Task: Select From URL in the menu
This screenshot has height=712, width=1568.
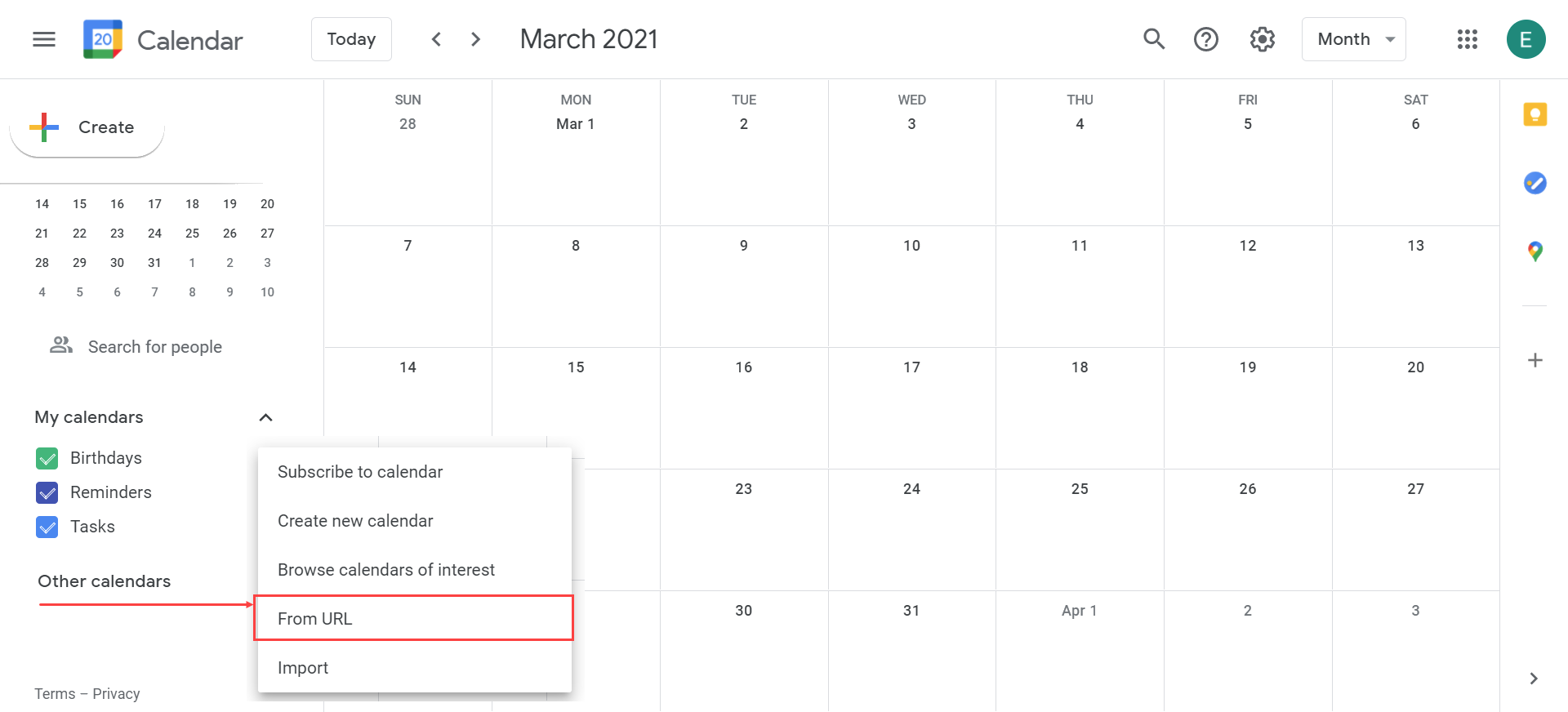Action: point(413,618)
